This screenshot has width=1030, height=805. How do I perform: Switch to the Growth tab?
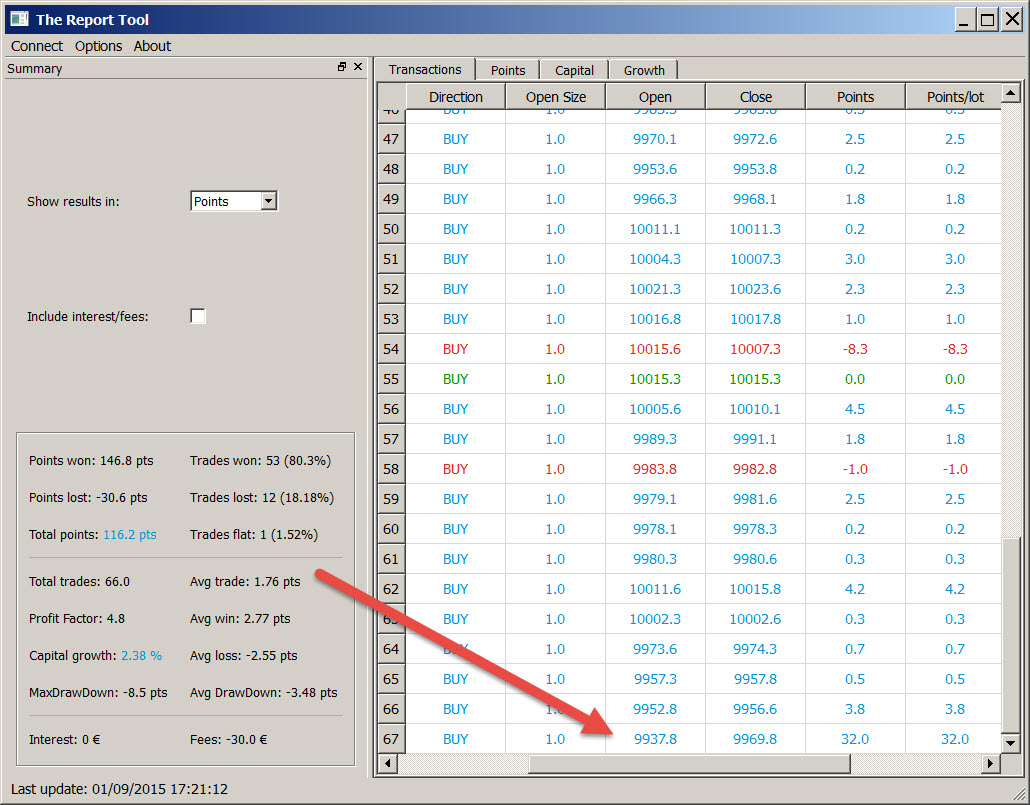click(x=644, y=70)
